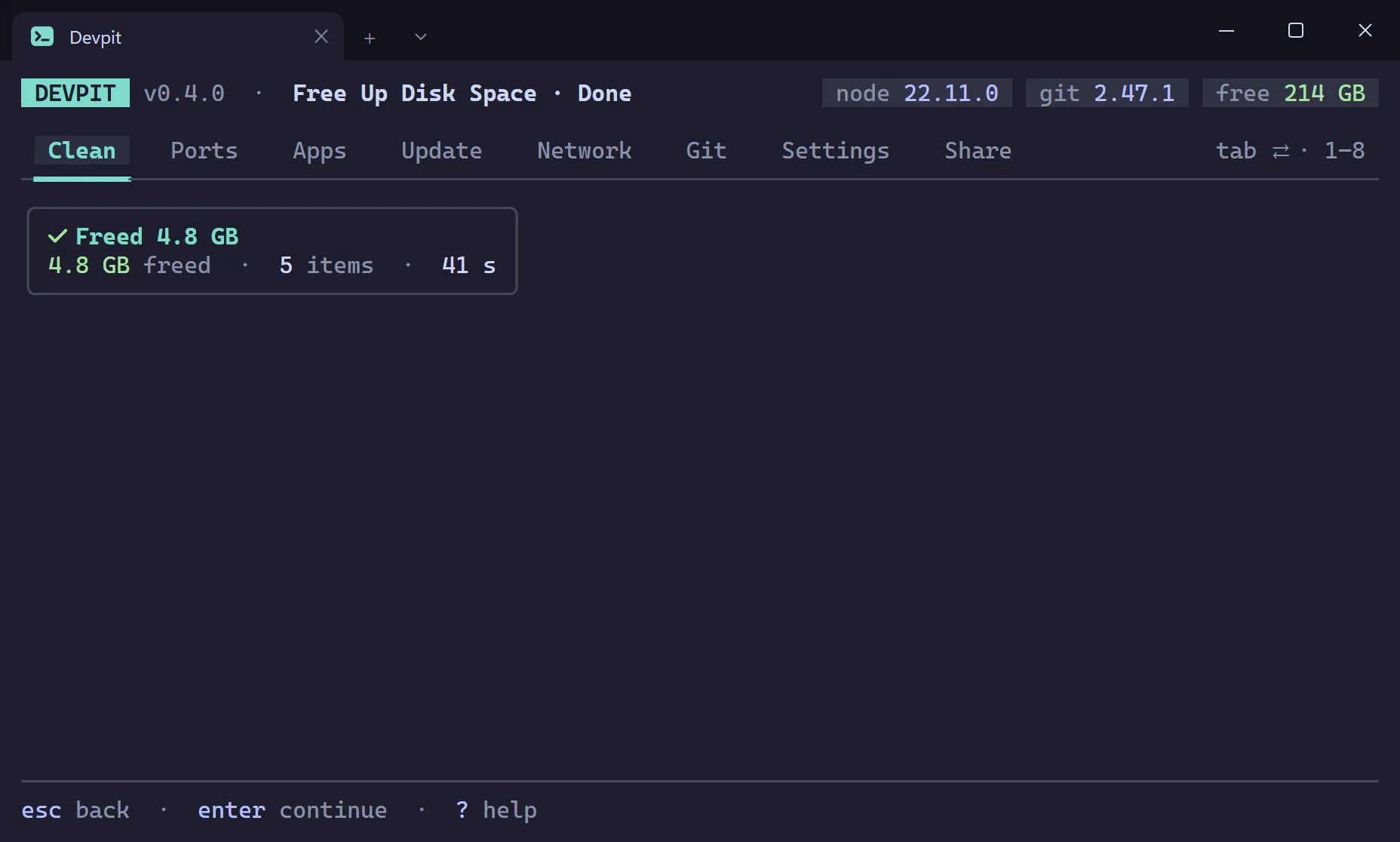The image size is (1400, 842).
Task: Click the git 2.47.1 version badge
Action: click(1107, 93)
